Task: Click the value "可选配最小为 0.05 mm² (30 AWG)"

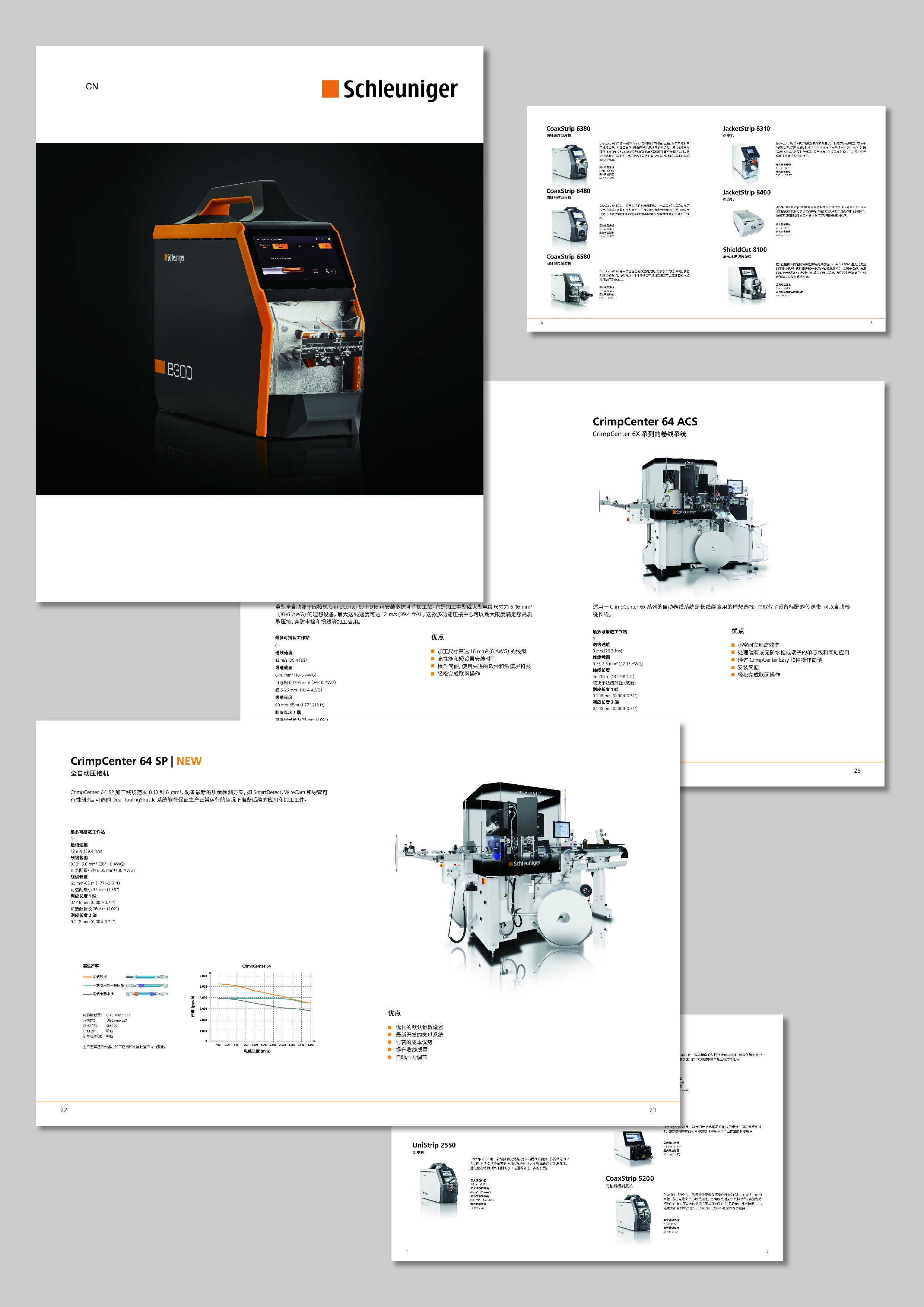Action: coord(102,870)
